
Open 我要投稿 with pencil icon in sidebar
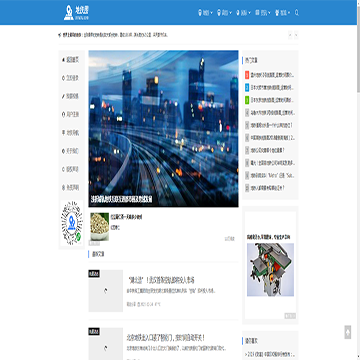pyautogui.click(x=70, y=96)
